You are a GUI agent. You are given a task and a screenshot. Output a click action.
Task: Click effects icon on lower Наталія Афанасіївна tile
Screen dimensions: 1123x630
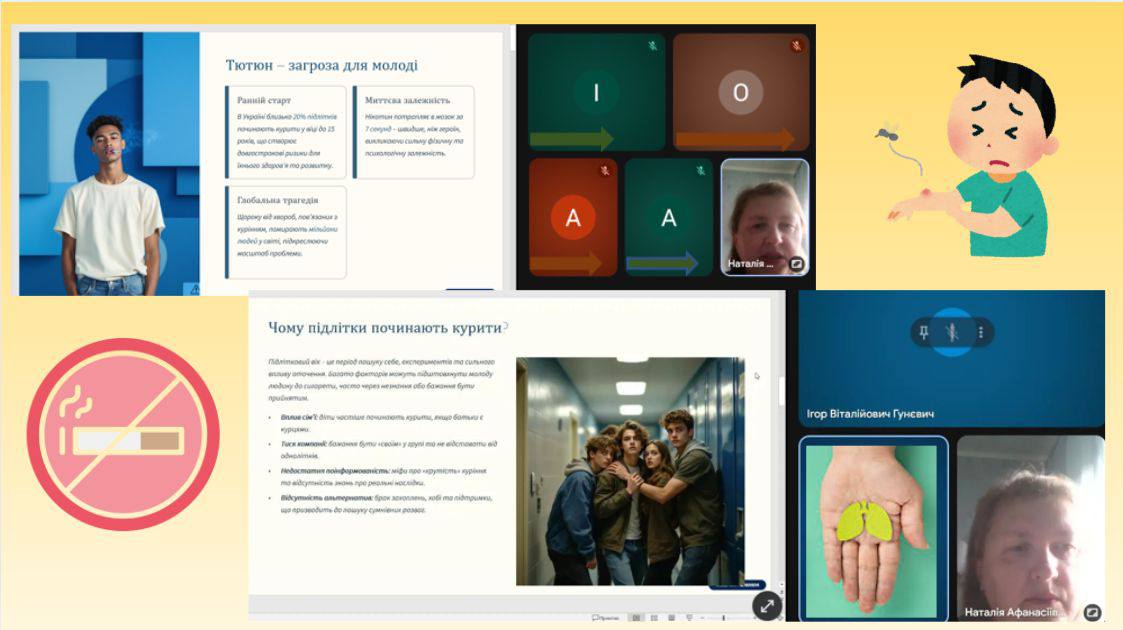(x=1092, y=612)
